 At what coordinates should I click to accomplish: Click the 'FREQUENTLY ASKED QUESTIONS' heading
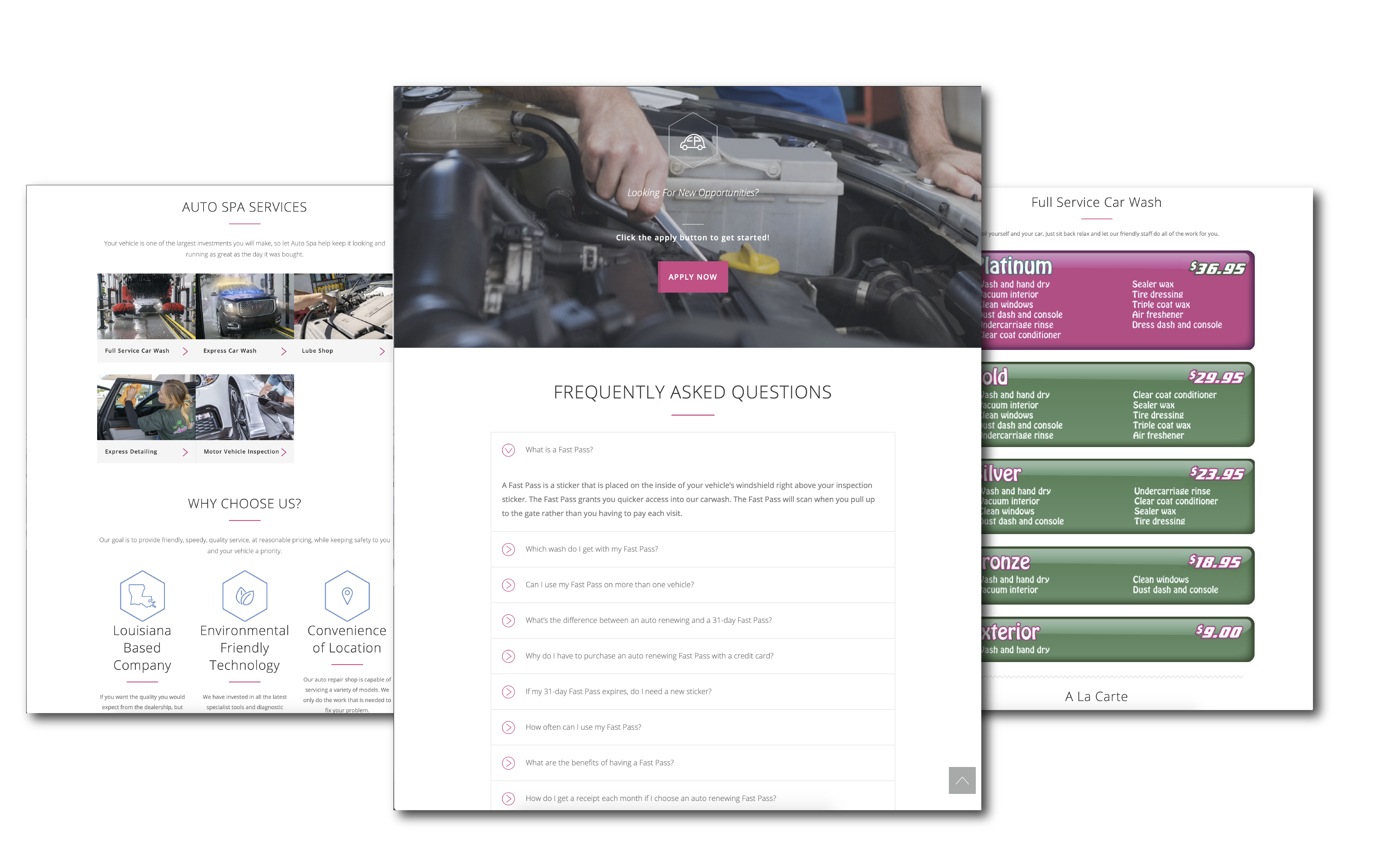693,392
